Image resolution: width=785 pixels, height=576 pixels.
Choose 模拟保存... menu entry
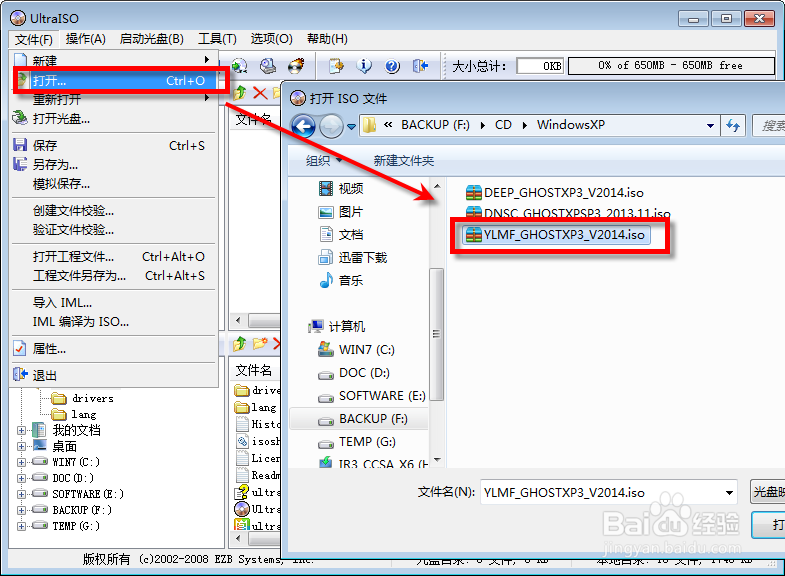[x=114, y=184]
